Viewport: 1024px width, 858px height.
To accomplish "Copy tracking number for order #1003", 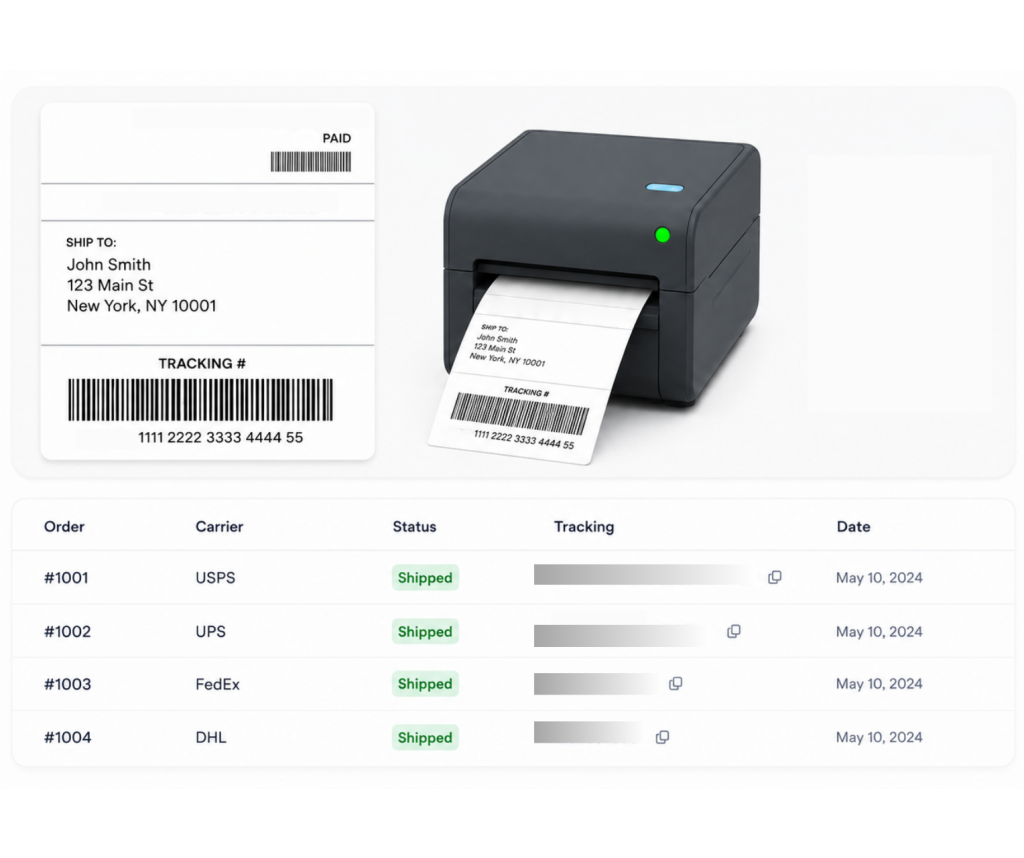I will click(x=676, y=684).
